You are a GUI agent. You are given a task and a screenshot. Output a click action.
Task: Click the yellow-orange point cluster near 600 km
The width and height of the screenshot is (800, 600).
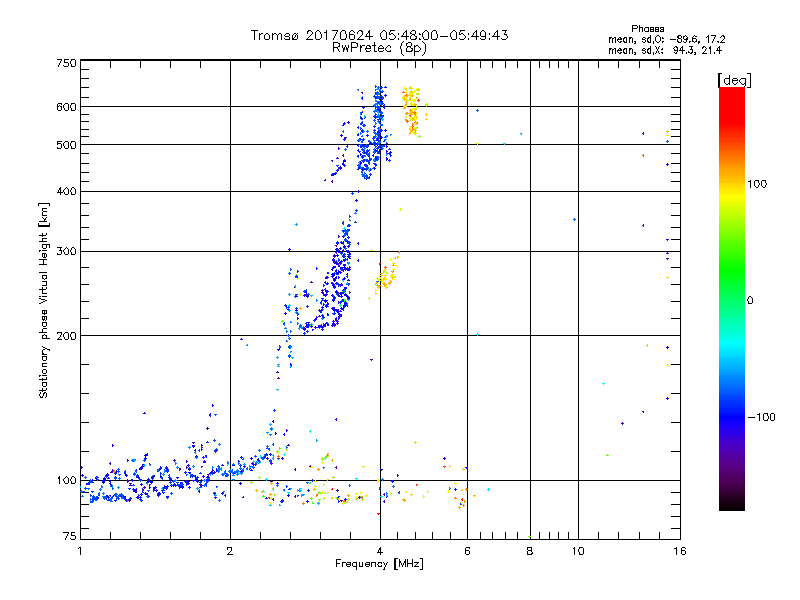tap(411, 108)
